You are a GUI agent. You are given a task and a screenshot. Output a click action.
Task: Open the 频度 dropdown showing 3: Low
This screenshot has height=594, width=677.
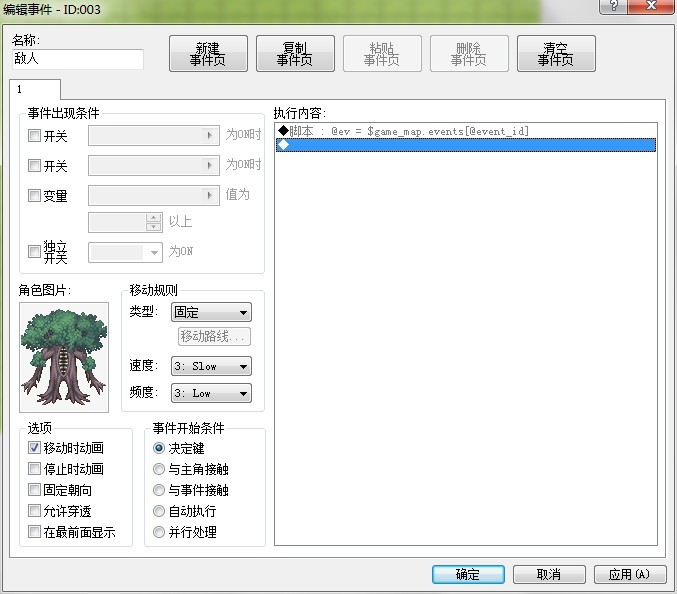point(211,393)
